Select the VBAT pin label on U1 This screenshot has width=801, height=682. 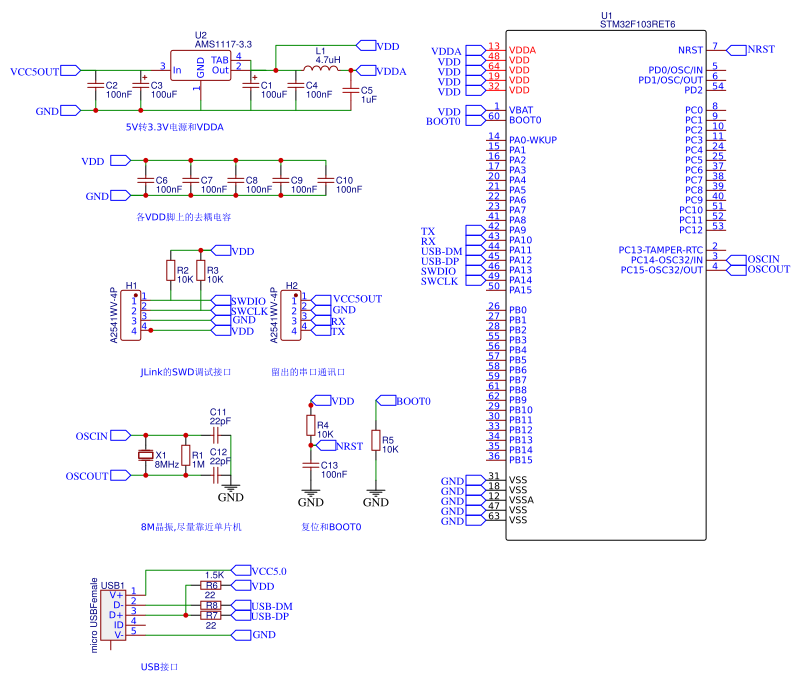click(521, 110)
